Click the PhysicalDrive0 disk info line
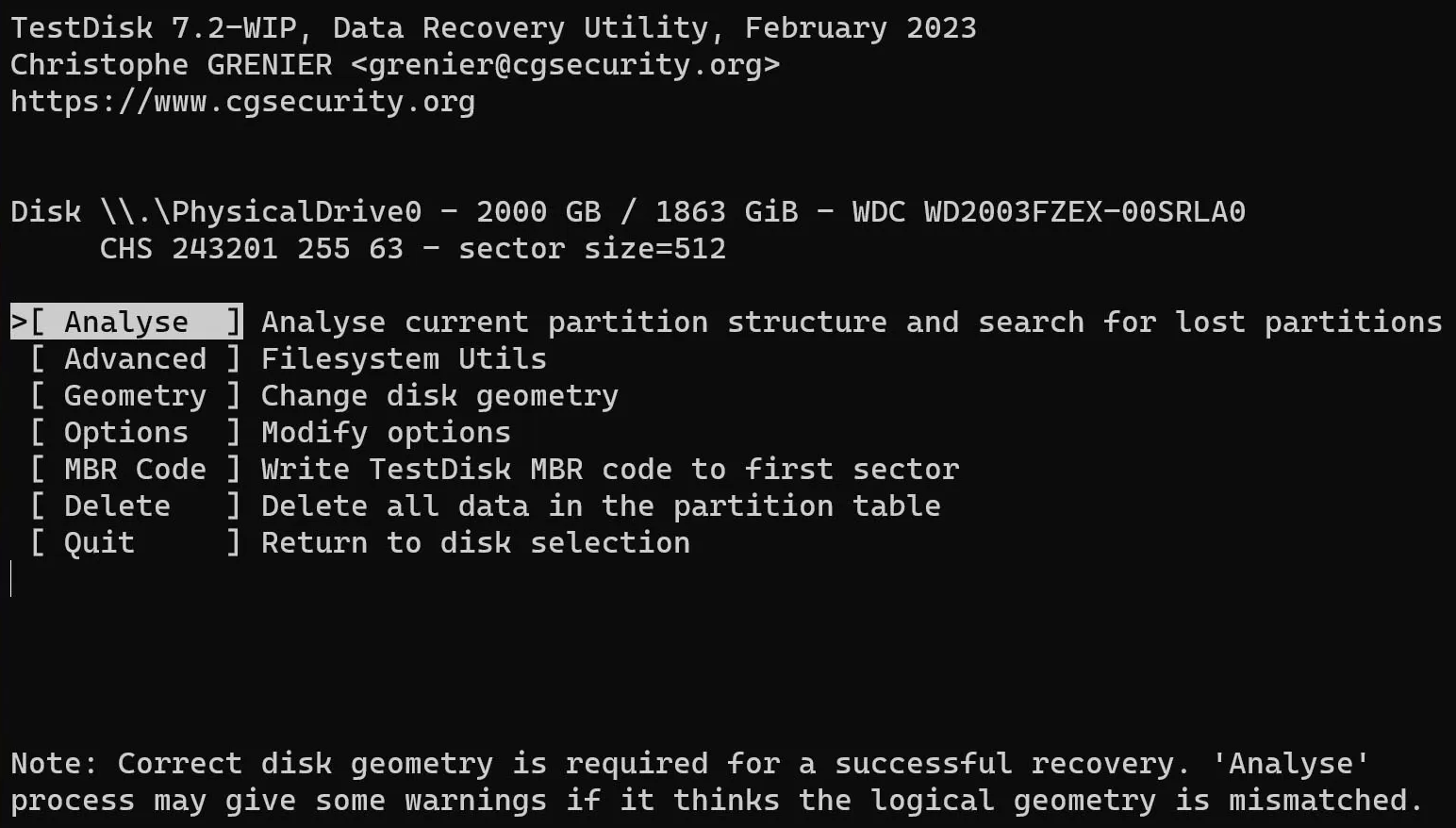1456x828 pixels. click(x=628, y=211)
